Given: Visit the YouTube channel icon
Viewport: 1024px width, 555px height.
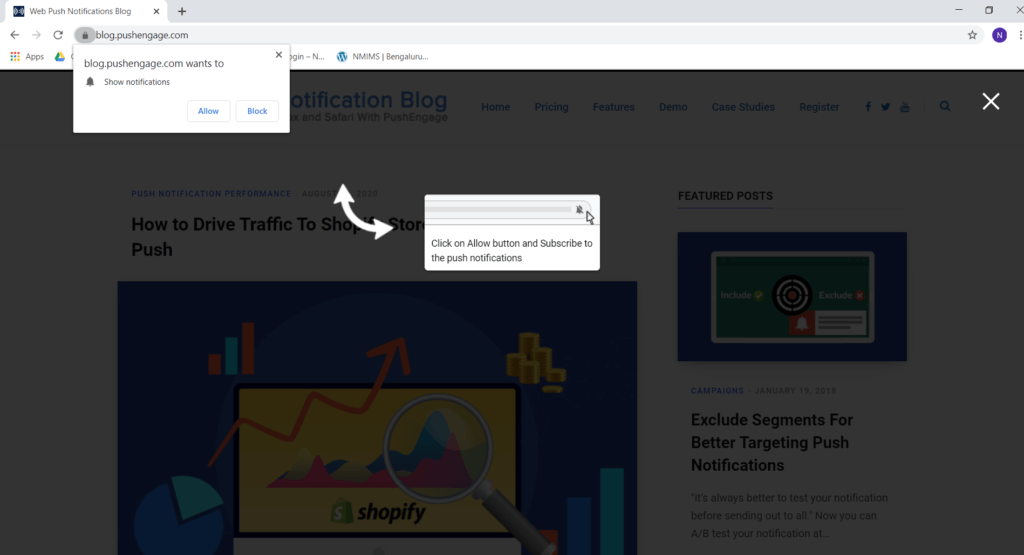Looking at the screenshot, I should pyautogui.click(x=904, y=107).
